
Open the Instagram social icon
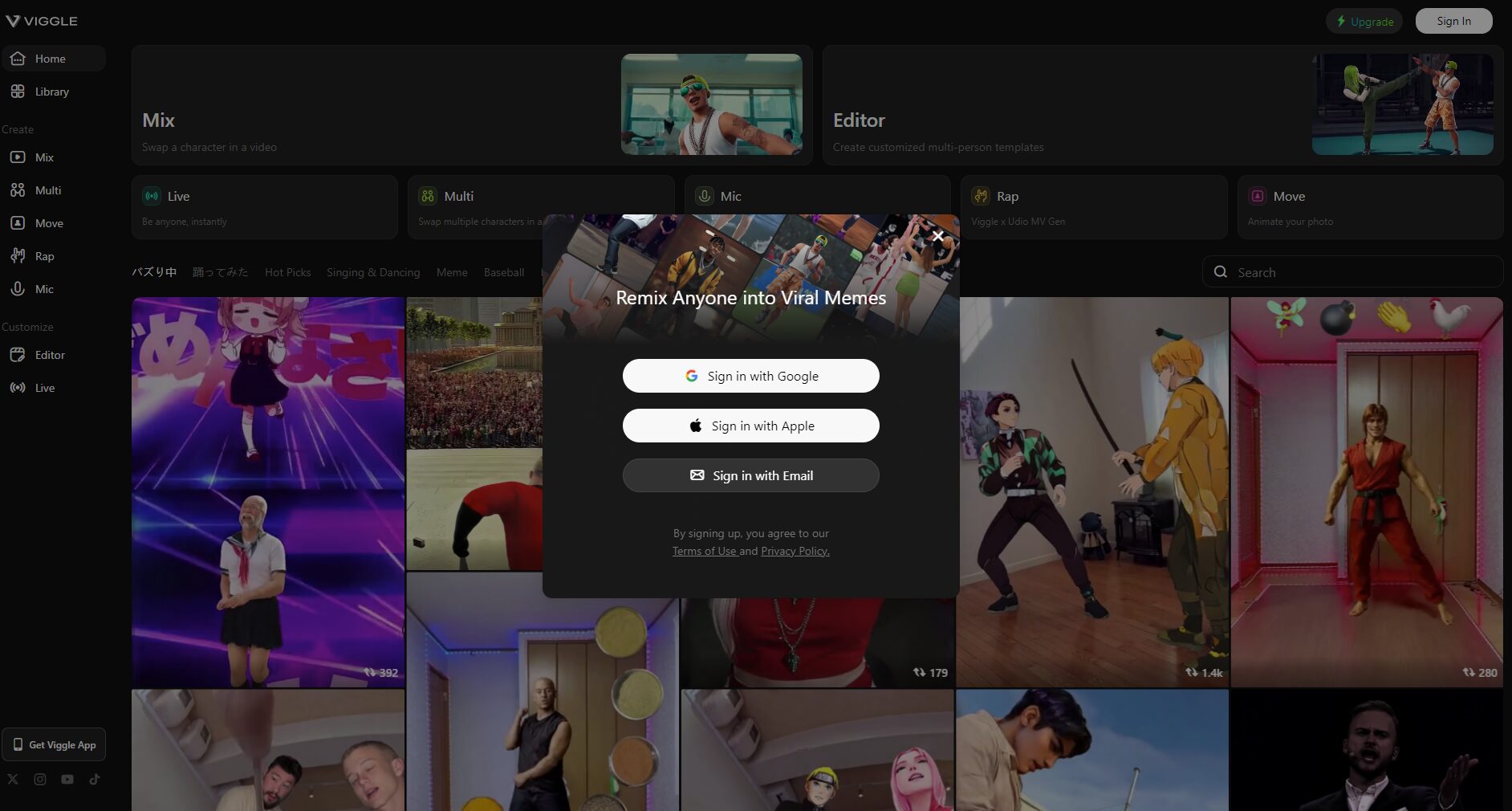(40, 779)
